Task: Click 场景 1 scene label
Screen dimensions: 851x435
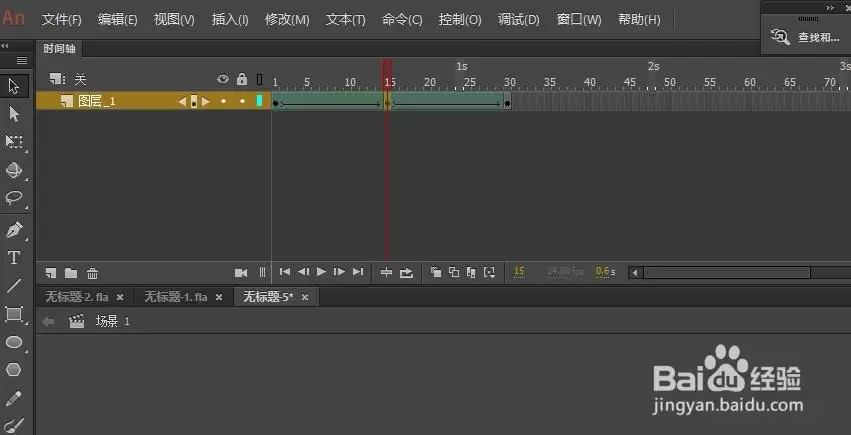Action: (x=113, y=321)
